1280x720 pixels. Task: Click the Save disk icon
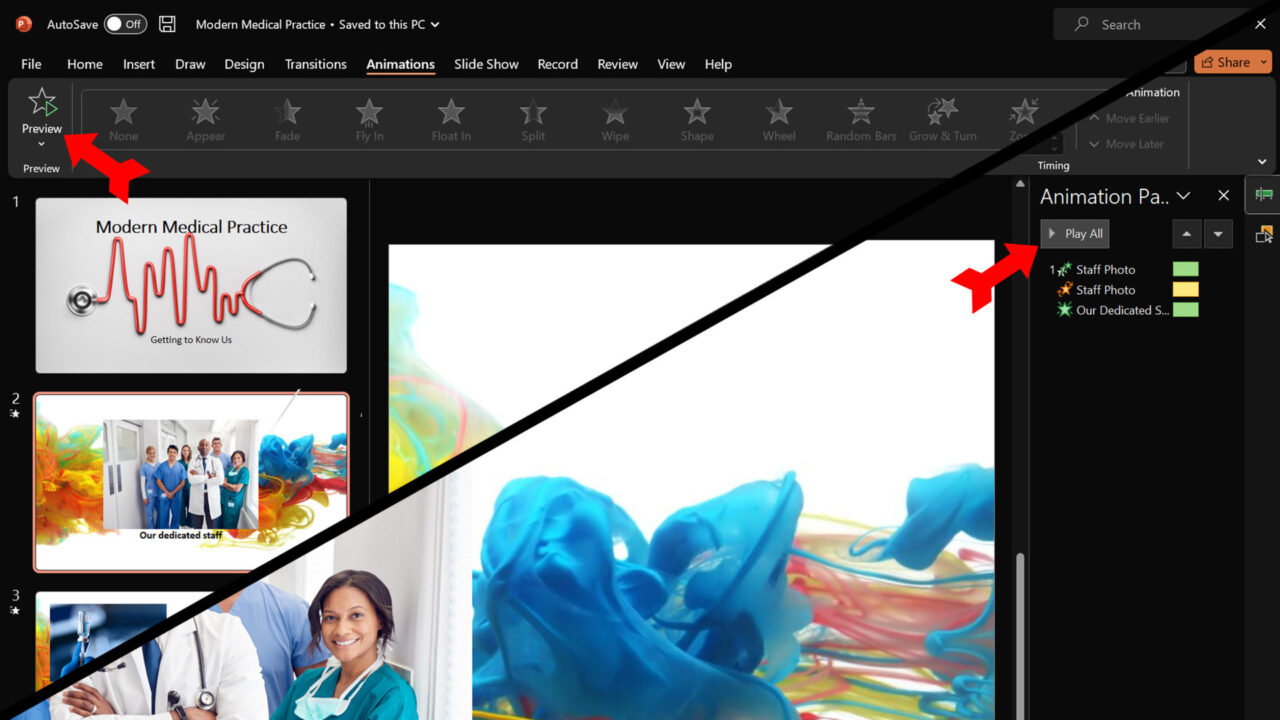[168, 24]
